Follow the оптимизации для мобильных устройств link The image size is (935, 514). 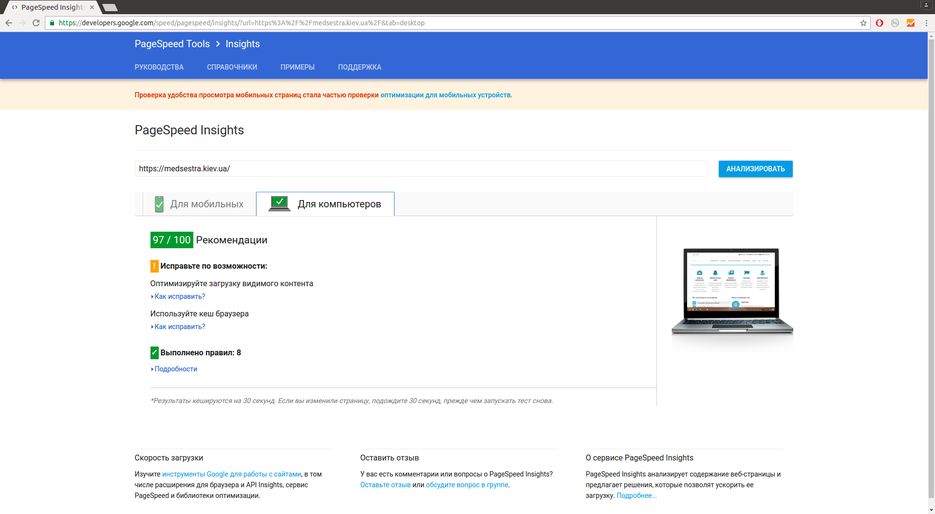[x=445, y=95]
